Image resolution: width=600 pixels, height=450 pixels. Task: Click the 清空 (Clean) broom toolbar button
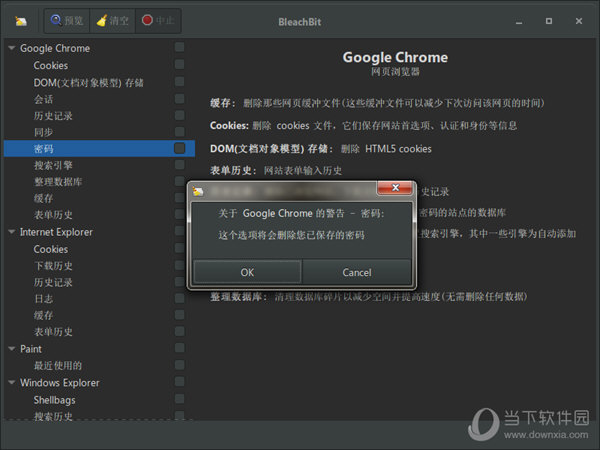click(x=112, y=21)
